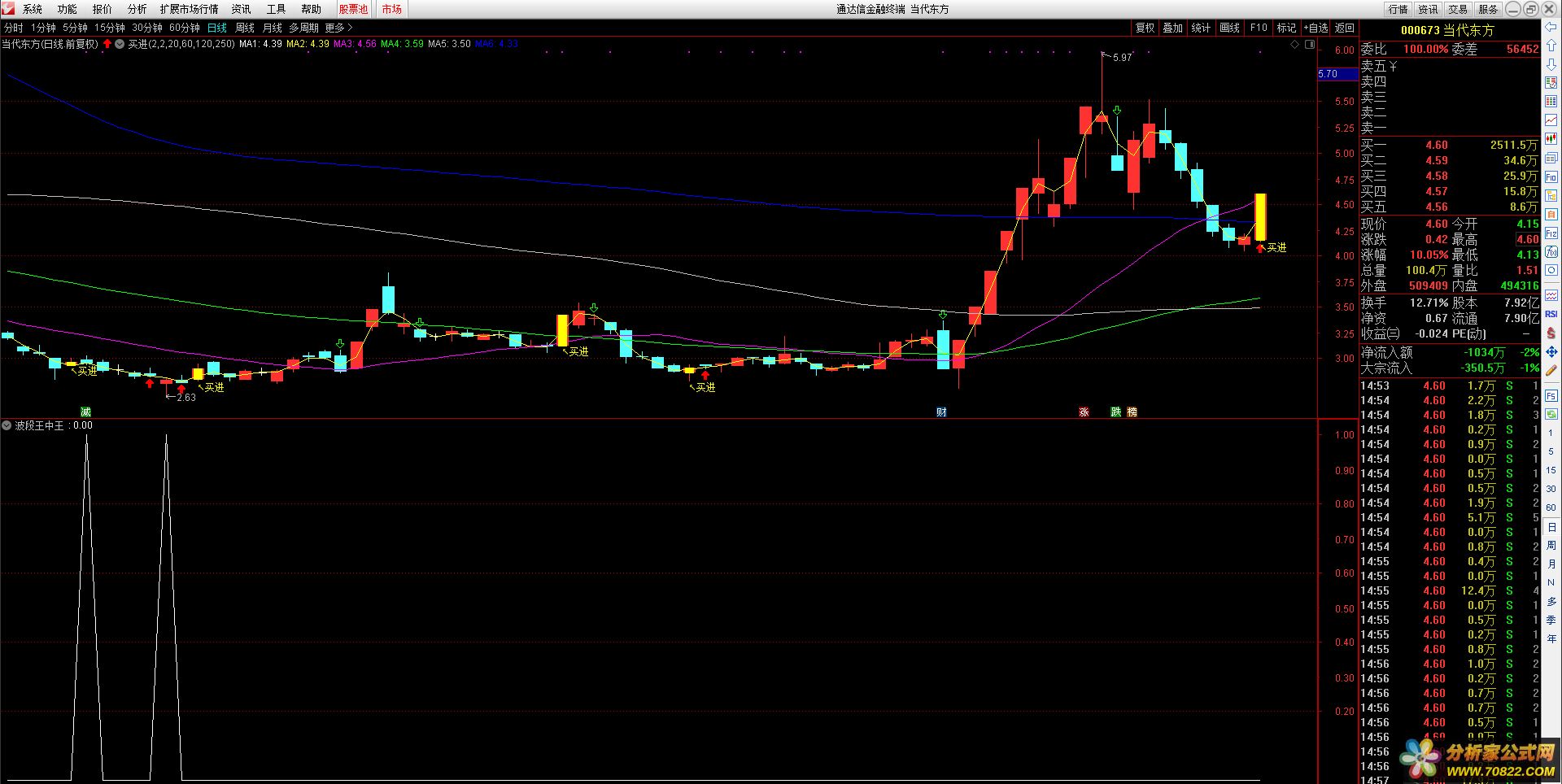Click the 复权 button above chart
This screenshot has height=784, width=1562.
1145,28
